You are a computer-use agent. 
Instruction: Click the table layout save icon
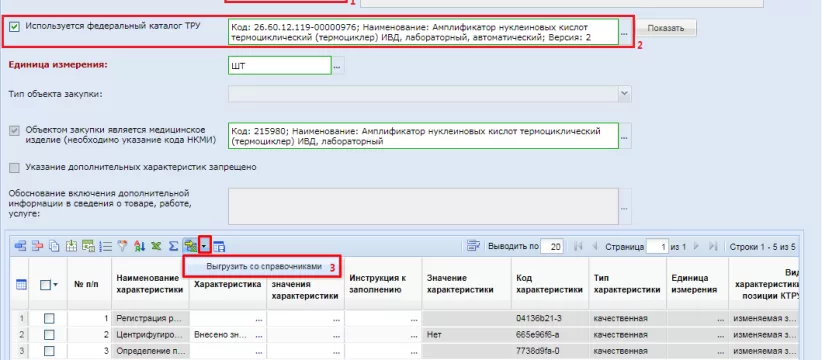pos(219,246)
